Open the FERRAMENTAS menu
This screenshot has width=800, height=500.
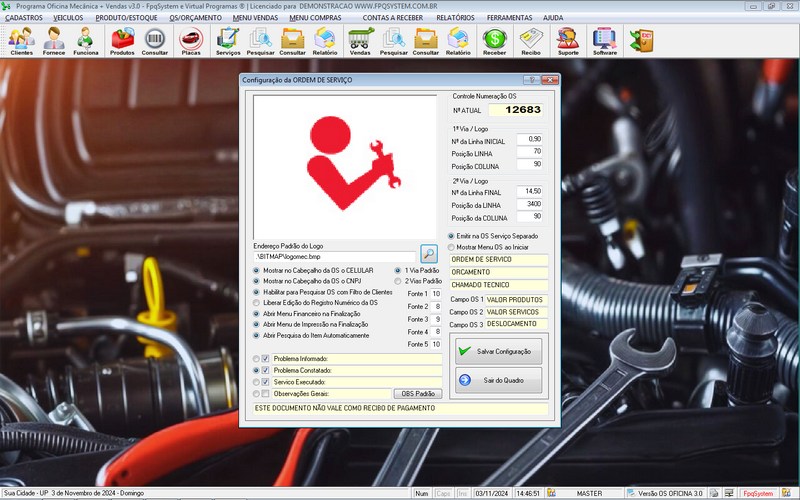tap(510, 18)
